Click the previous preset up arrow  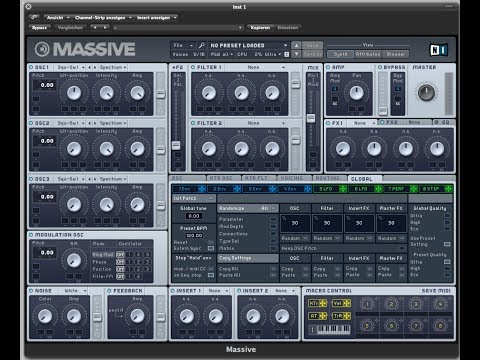click(296, 45)
